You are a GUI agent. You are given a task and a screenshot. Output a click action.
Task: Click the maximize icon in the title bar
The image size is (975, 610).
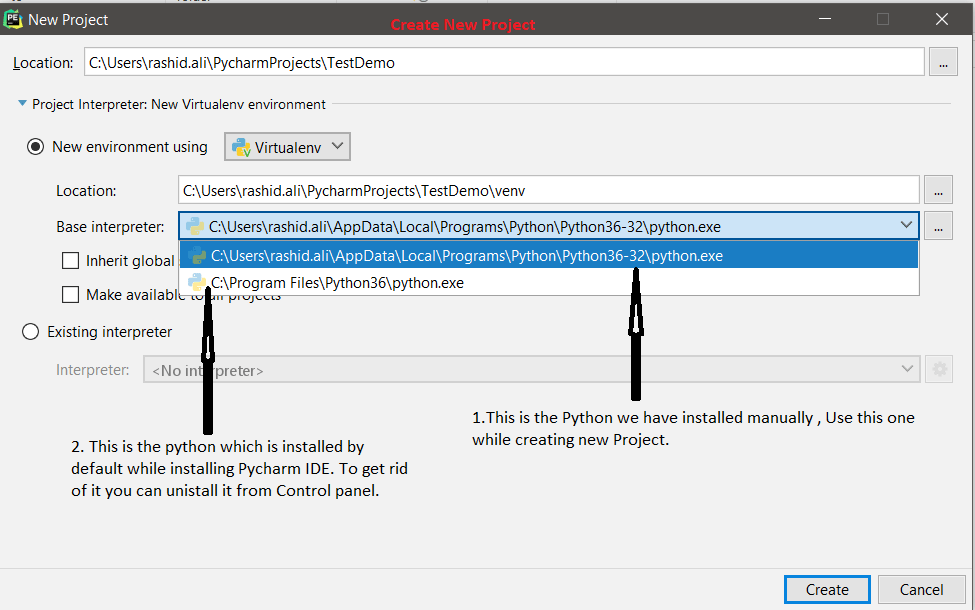883,19
